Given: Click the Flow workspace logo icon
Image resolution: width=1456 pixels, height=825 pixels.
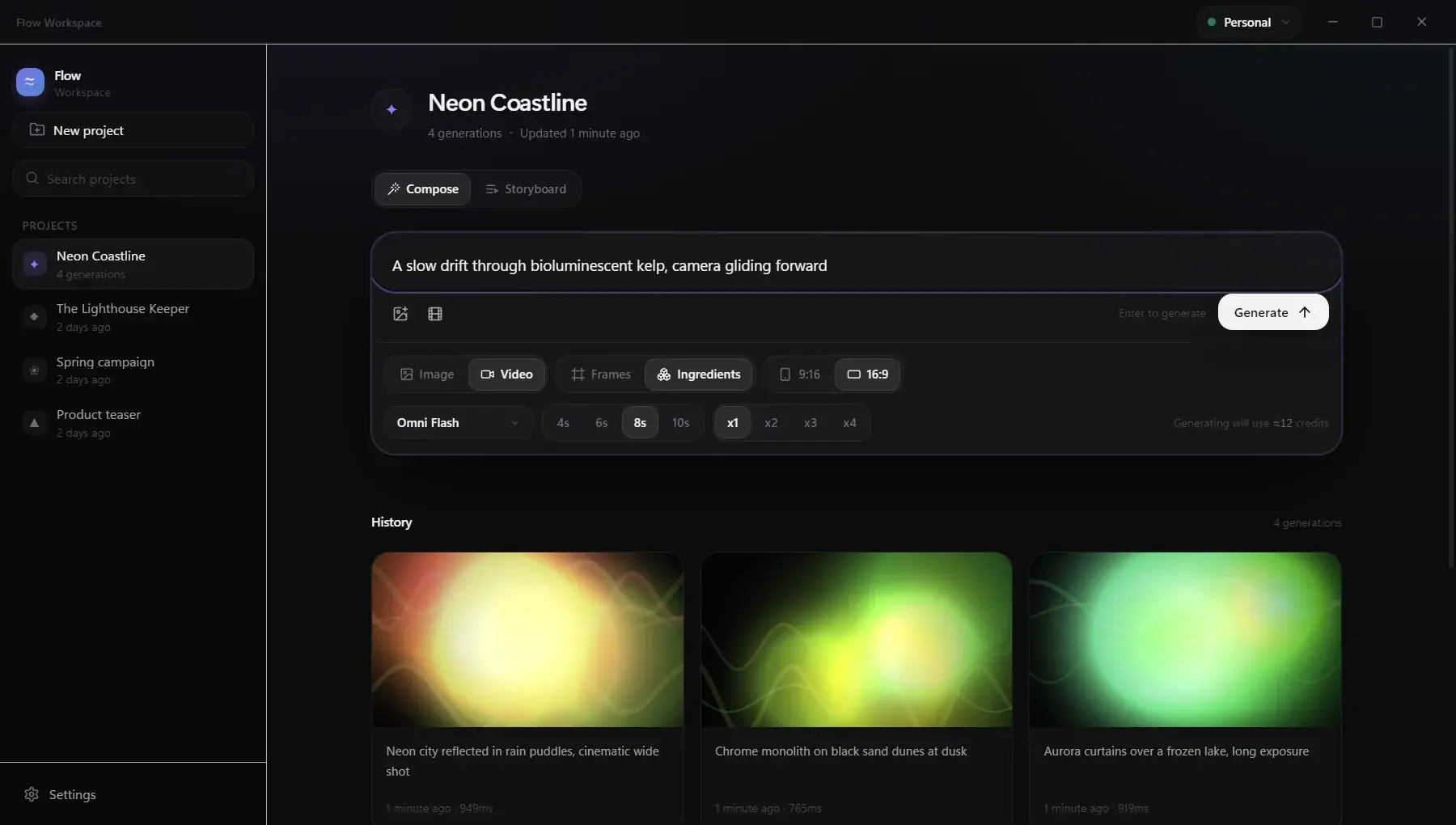Looking at the screenshot, I should pos(30,82).
